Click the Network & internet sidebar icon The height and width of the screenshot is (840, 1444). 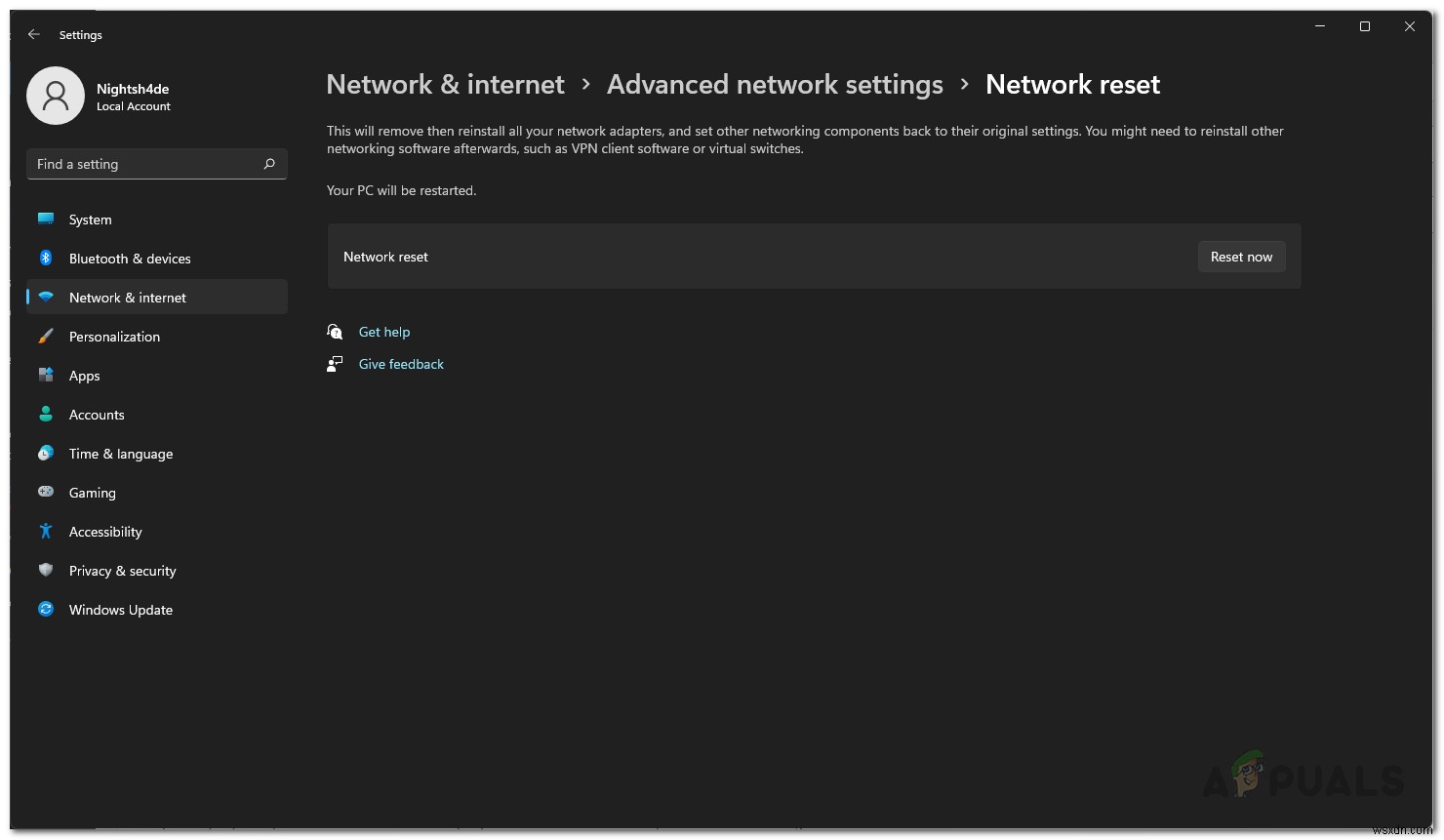click(46, 297)
